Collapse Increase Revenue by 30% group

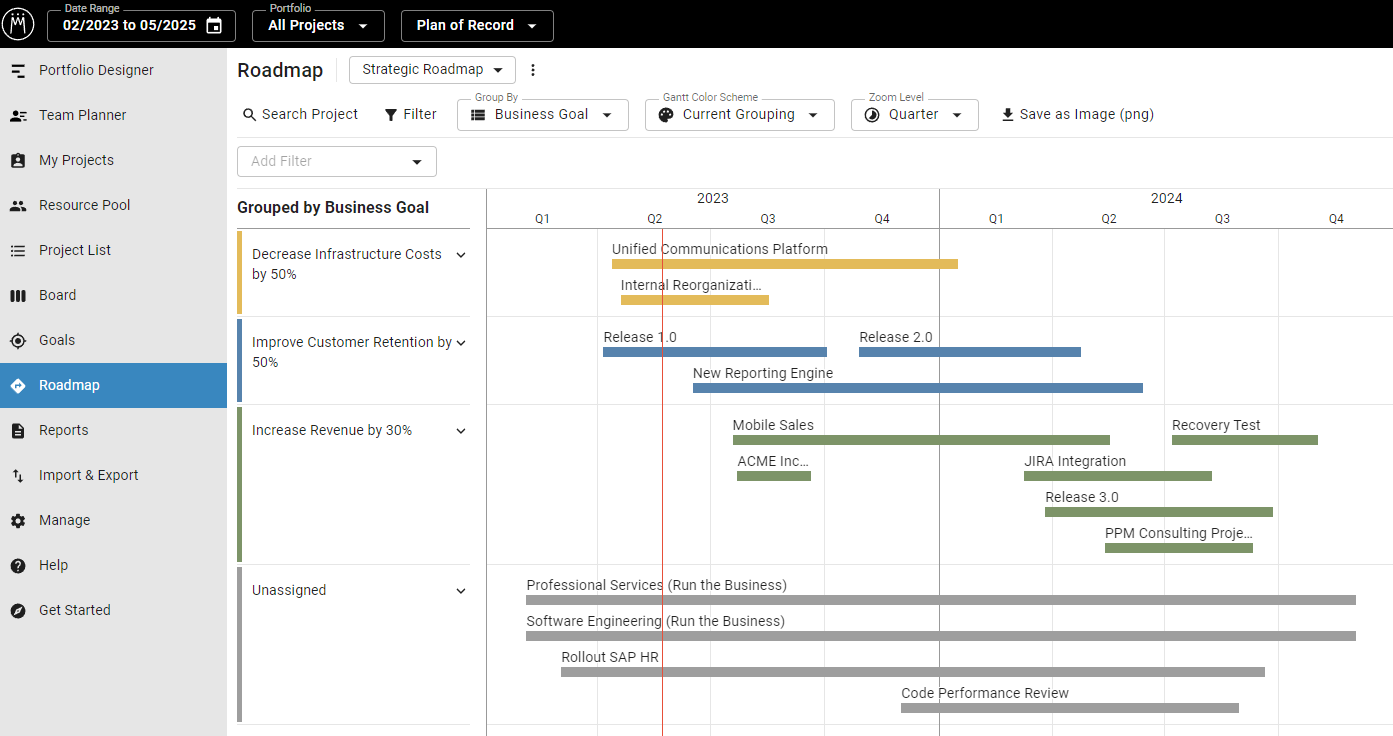(461, 431)
